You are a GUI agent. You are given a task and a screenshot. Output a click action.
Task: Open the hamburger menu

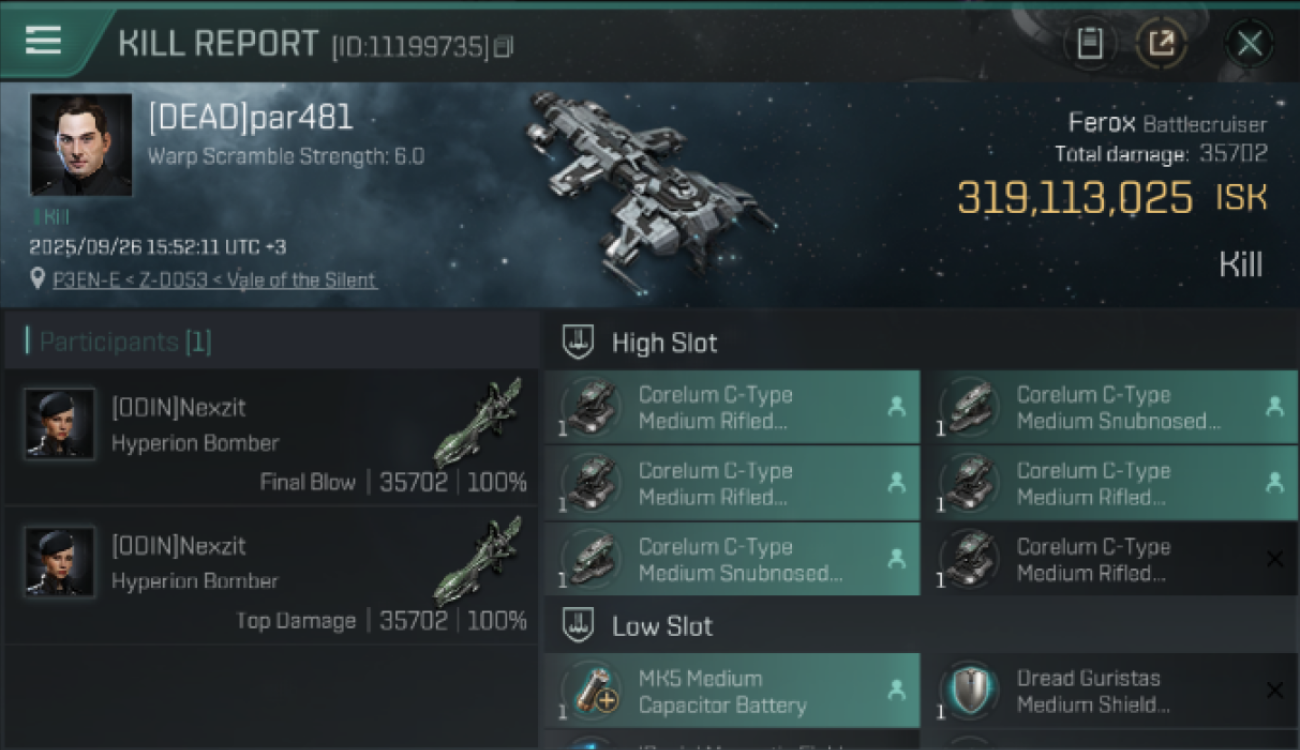pos(43,41)
